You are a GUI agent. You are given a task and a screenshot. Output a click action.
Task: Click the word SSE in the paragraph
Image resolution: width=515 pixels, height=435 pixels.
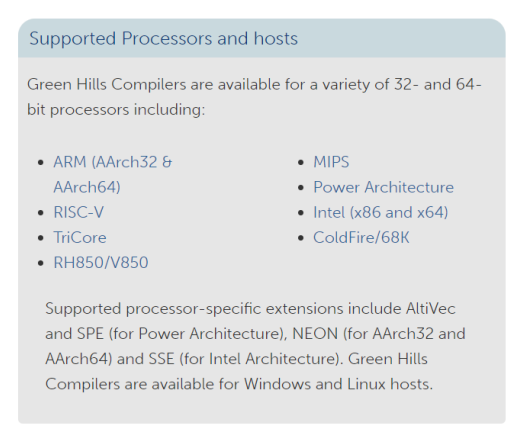pyautogui.click(x=161, y=359)
